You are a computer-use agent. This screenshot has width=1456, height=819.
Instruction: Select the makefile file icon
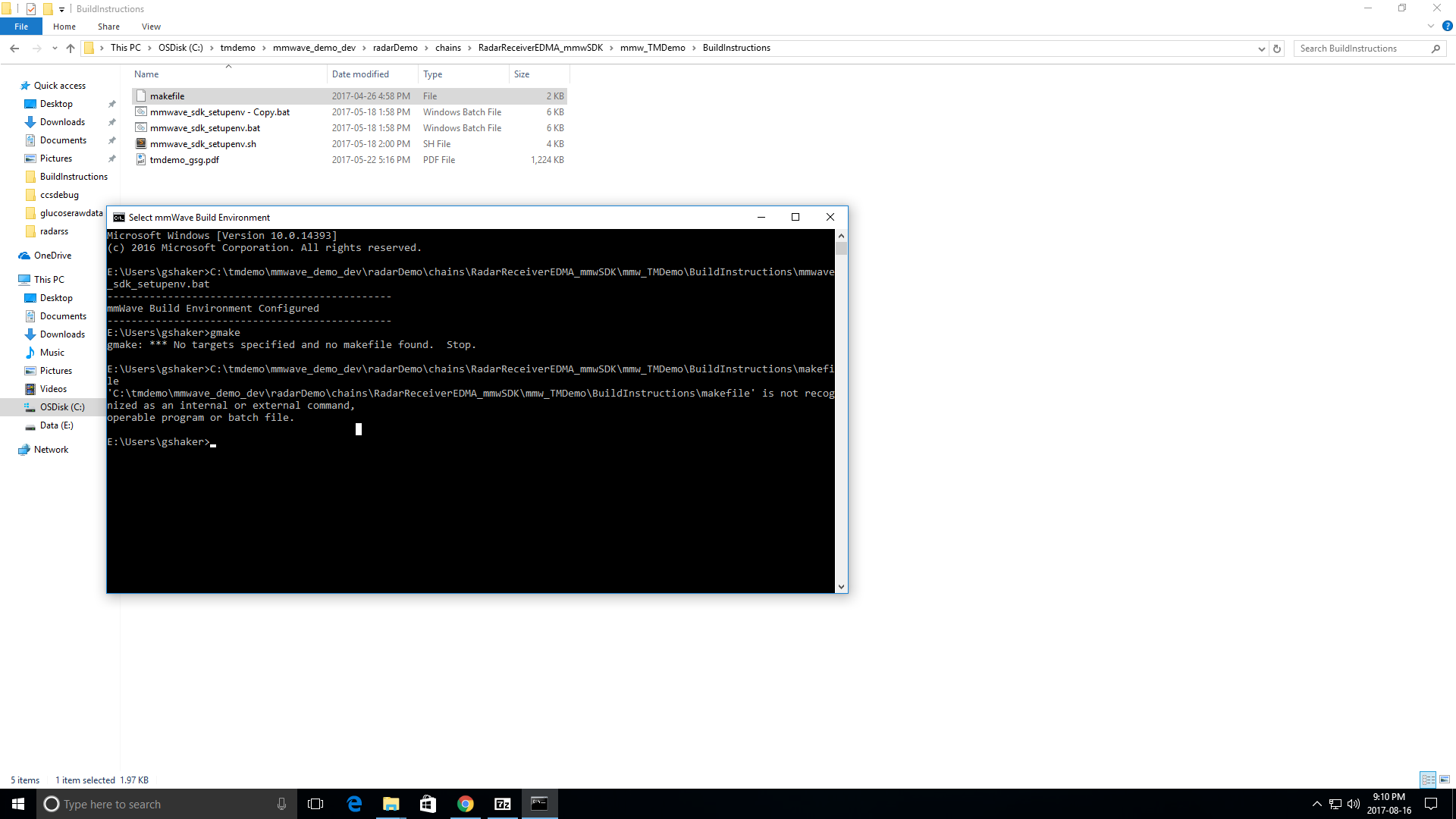coord(141,96)
